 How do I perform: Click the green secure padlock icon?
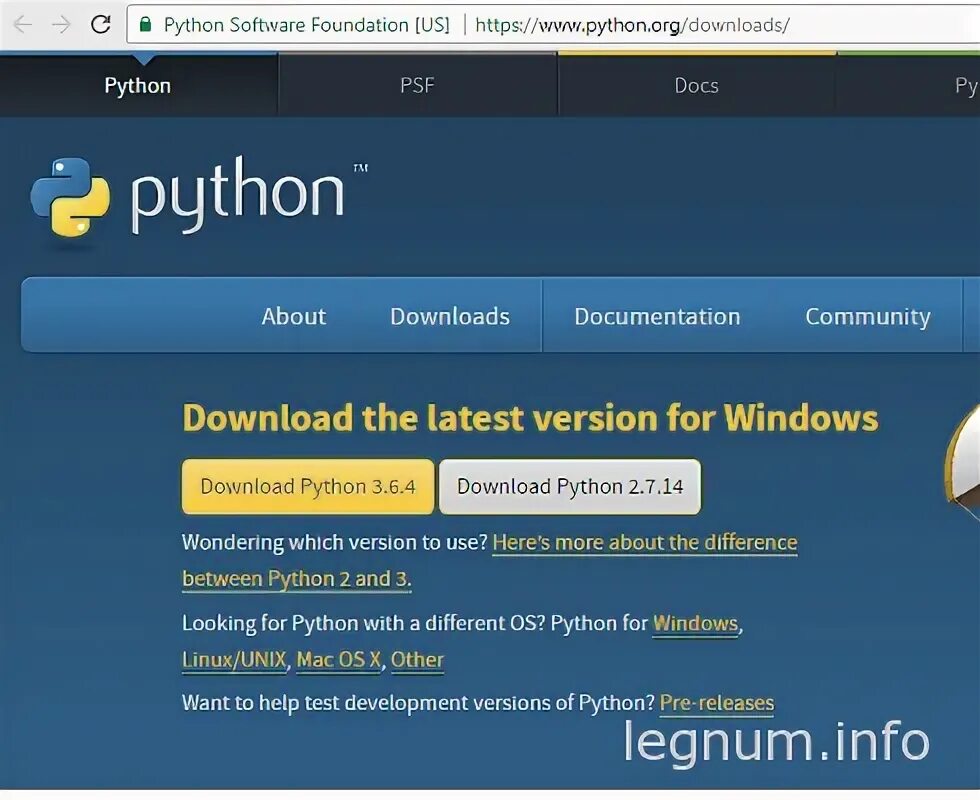click(146, 24)
